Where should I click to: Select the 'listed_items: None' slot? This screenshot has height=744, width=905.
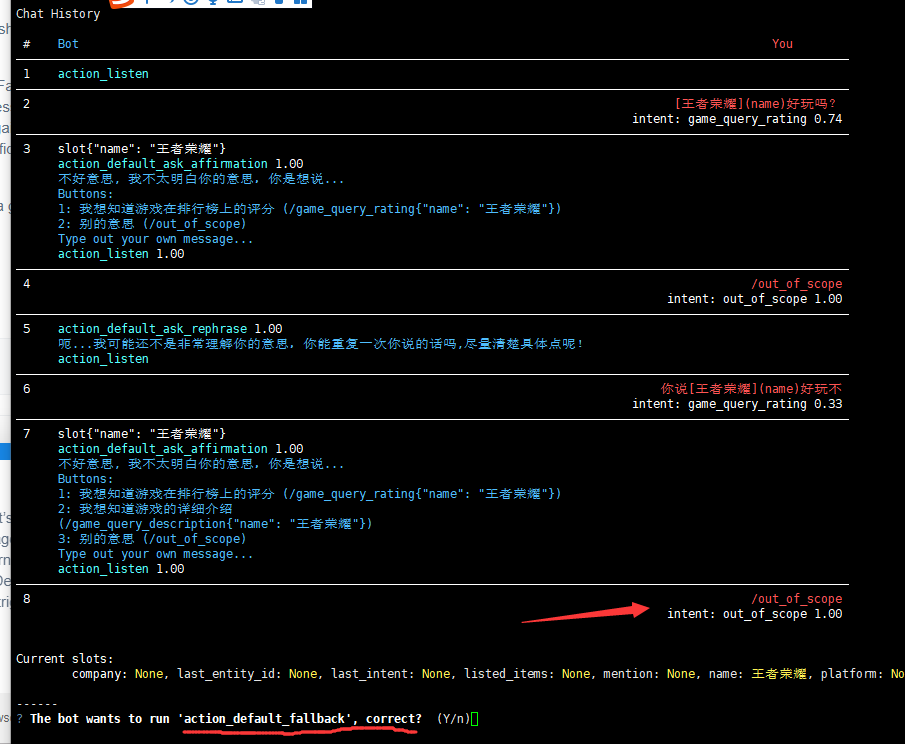click(x=528, y=674)
